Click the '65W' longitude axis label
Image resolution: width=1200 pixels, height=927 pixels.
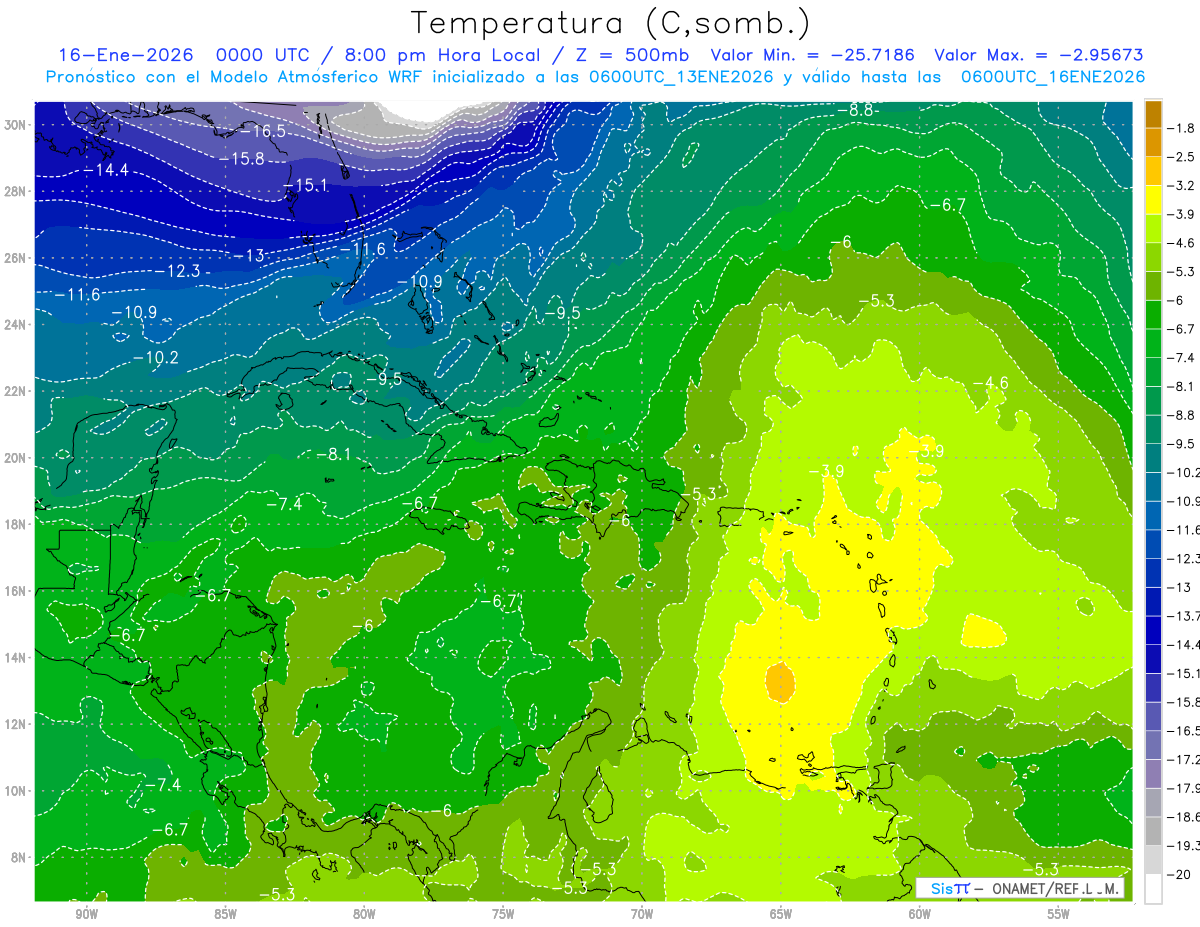point(781,914)
